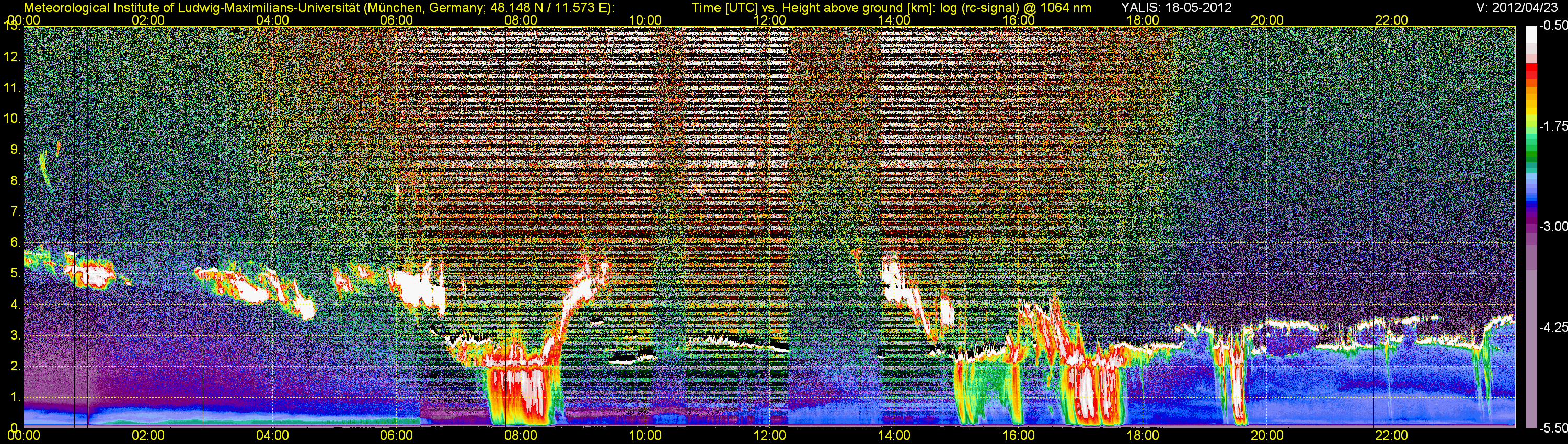Click the height axis label 9

coord(15,149)
